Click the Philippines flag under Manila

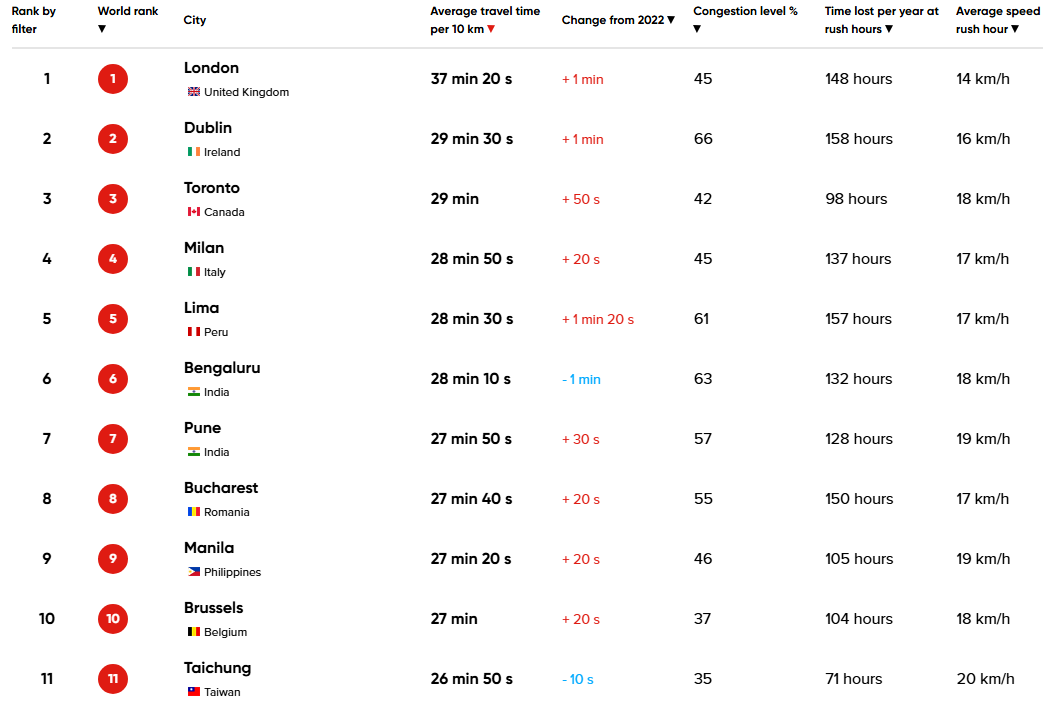pos(194,572)
